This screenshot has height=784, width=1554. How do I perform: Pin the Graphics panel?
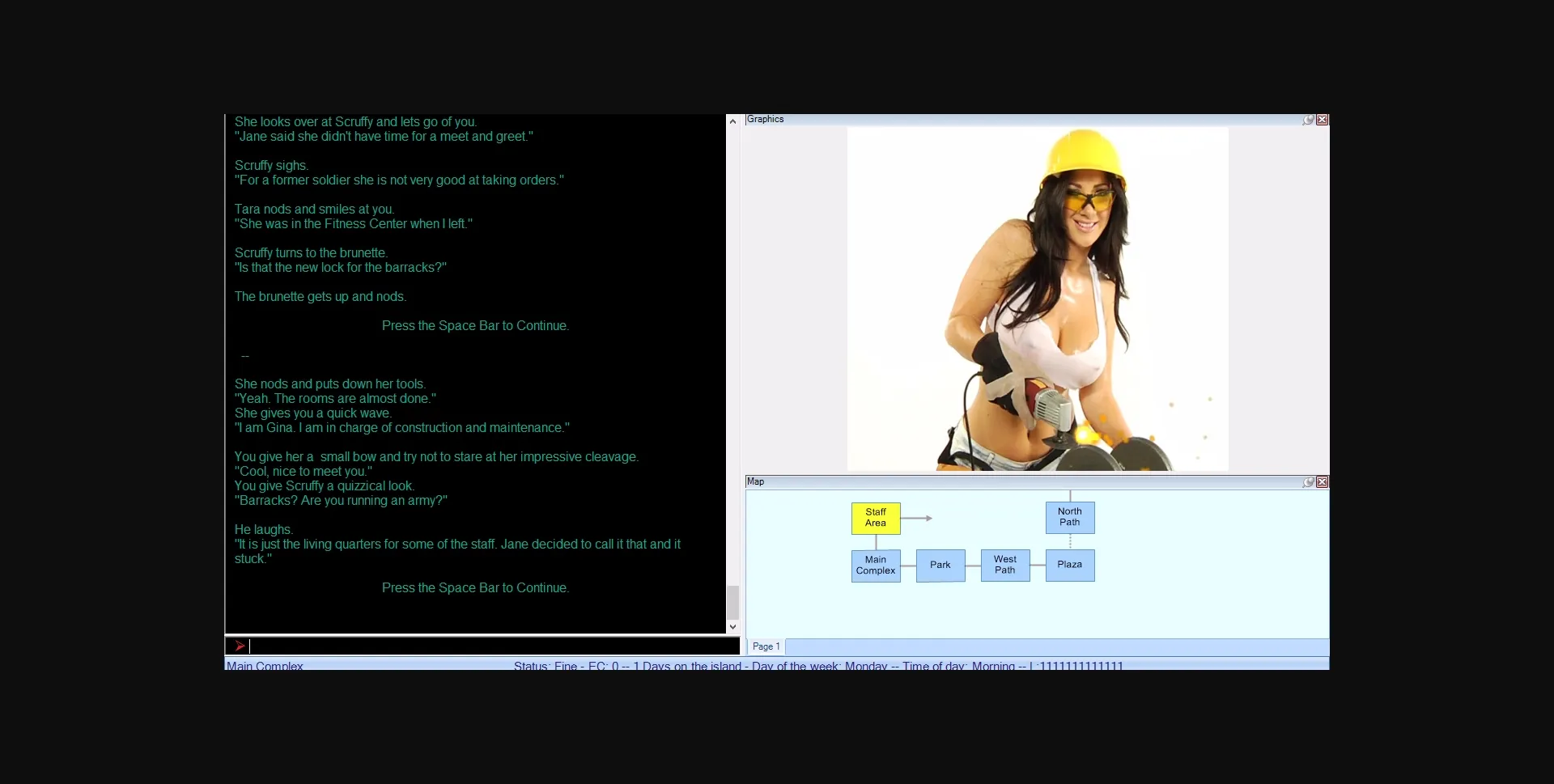click(1308, 120)
